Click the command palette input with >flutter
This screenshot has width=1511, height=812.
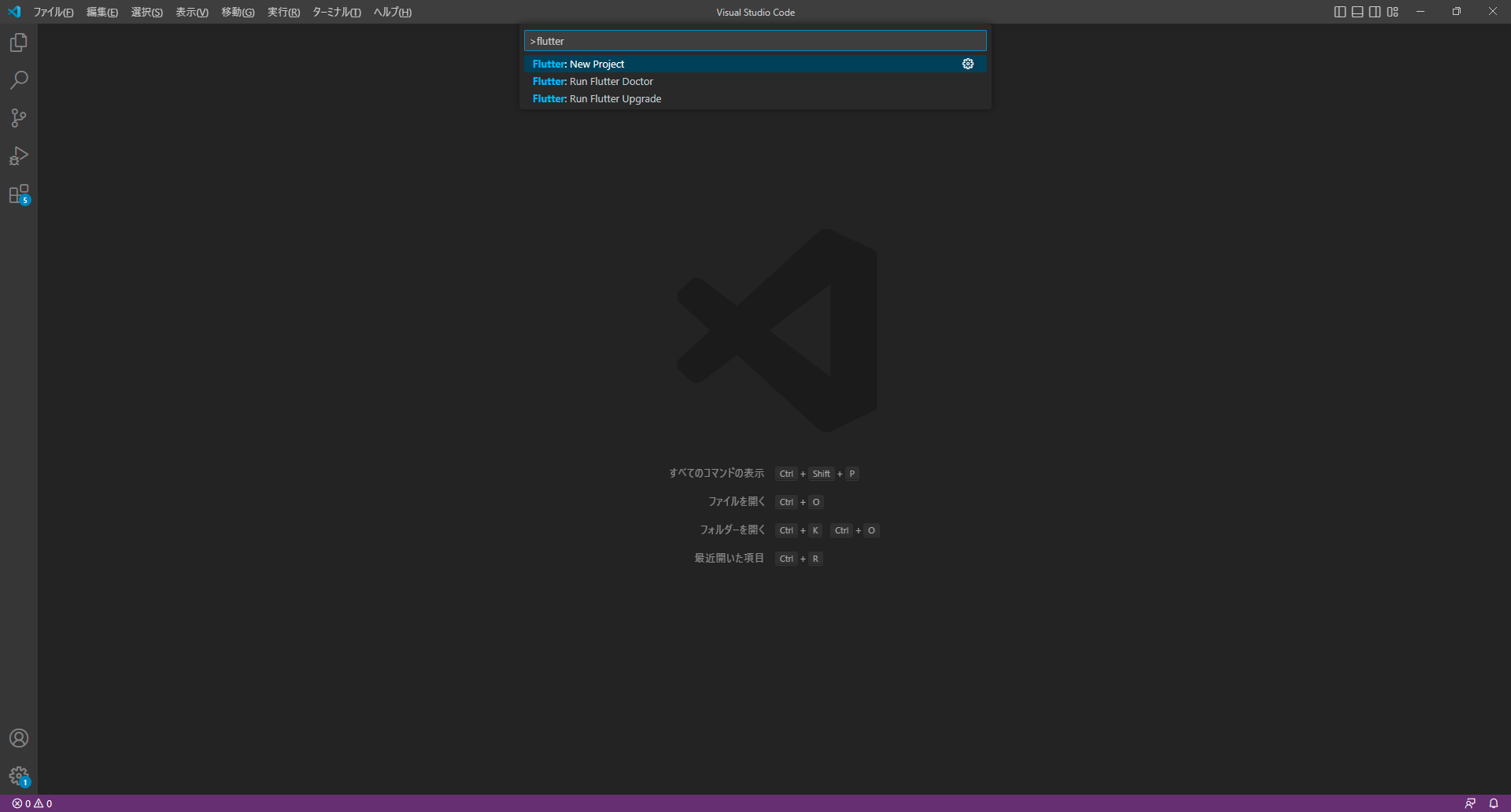tap(755, 41)
